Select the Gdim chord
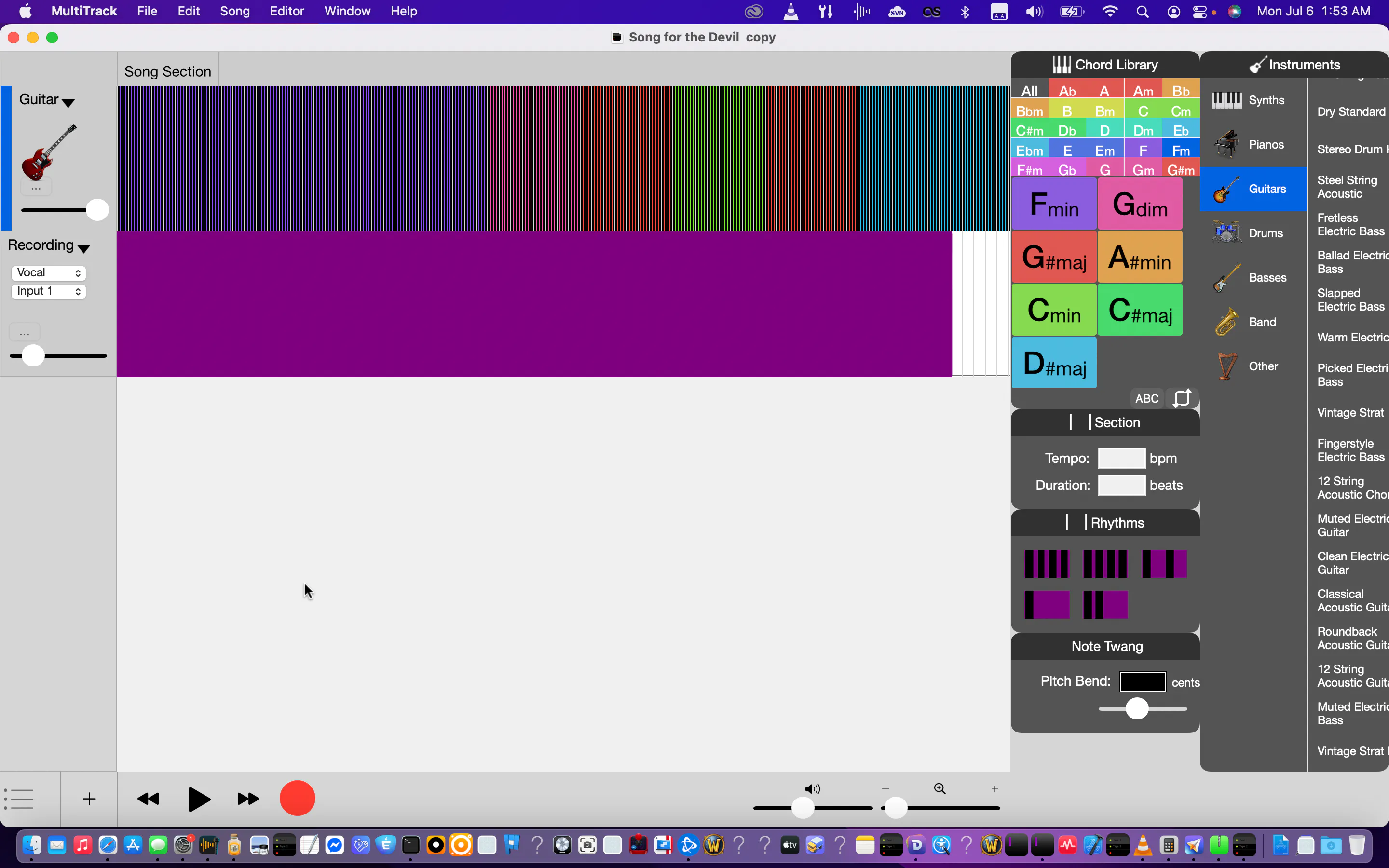Screen dimensions: 1389x868 point(1140,204)
